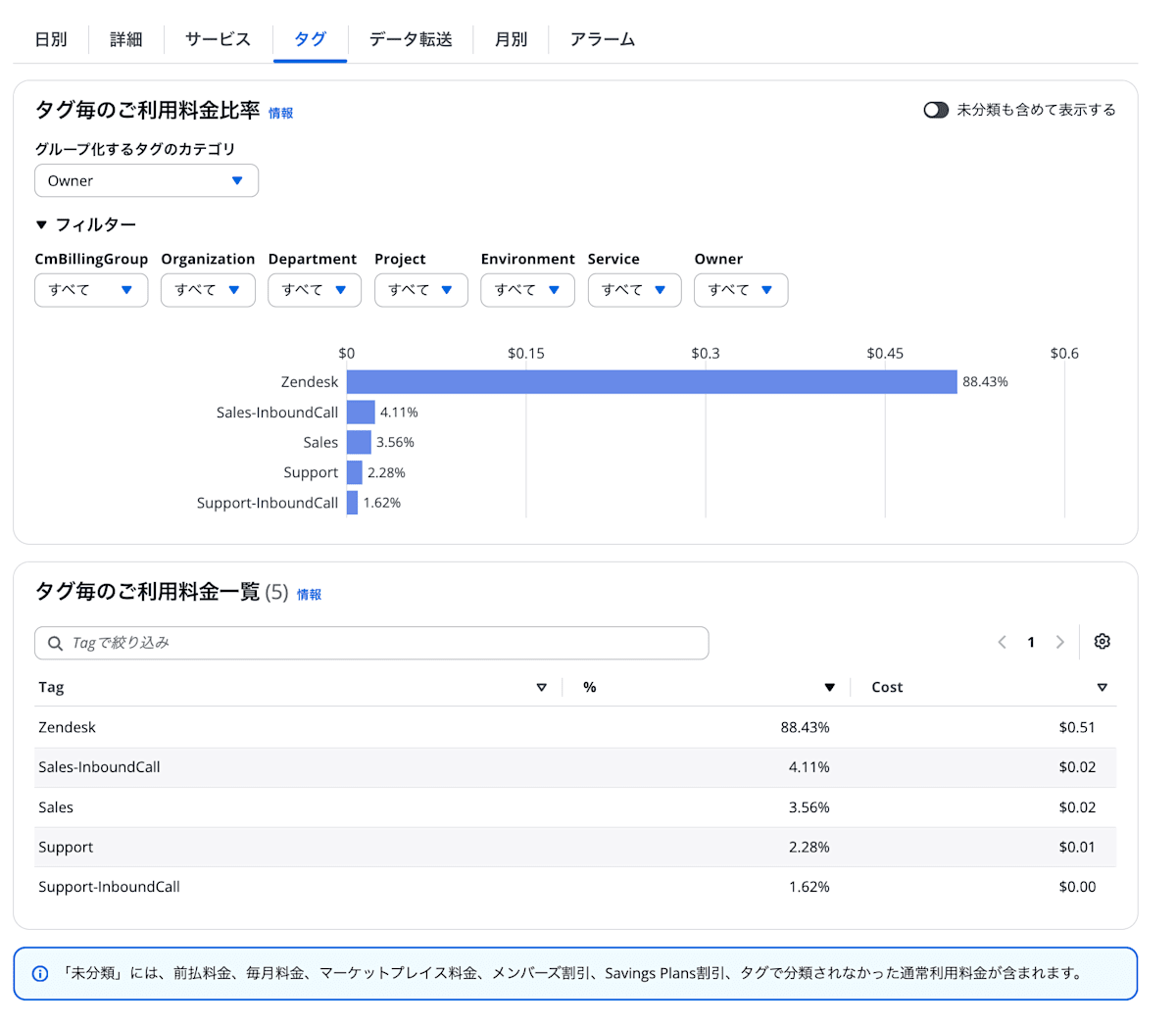The width and height of the screenshot is (1176, 1024).
Task: Sort table by Cost column arrow
Action: 1102,688
